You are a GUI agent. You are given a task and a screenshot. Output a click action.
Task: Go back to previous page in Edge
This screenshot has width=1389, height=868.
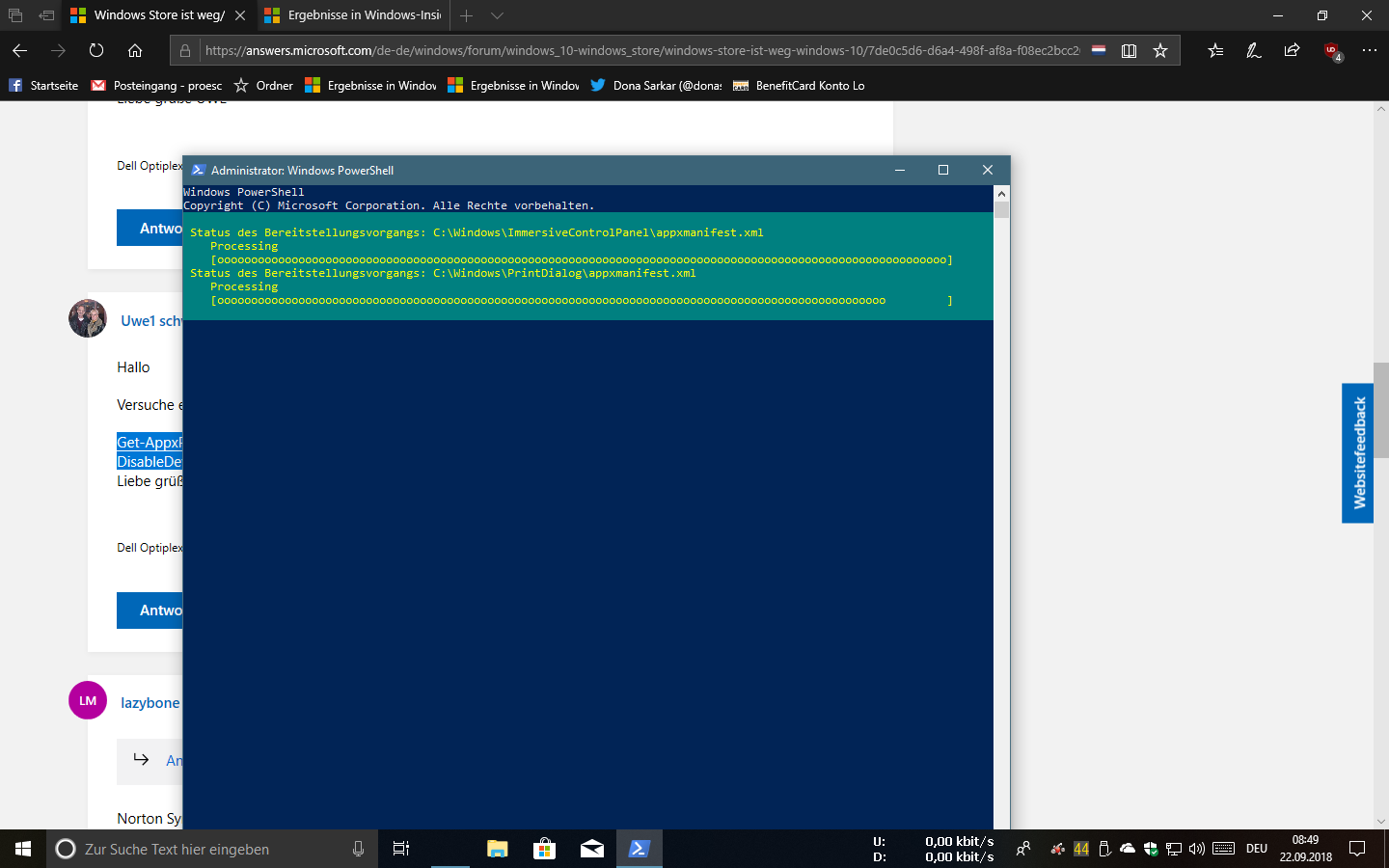tap(19, 50)
